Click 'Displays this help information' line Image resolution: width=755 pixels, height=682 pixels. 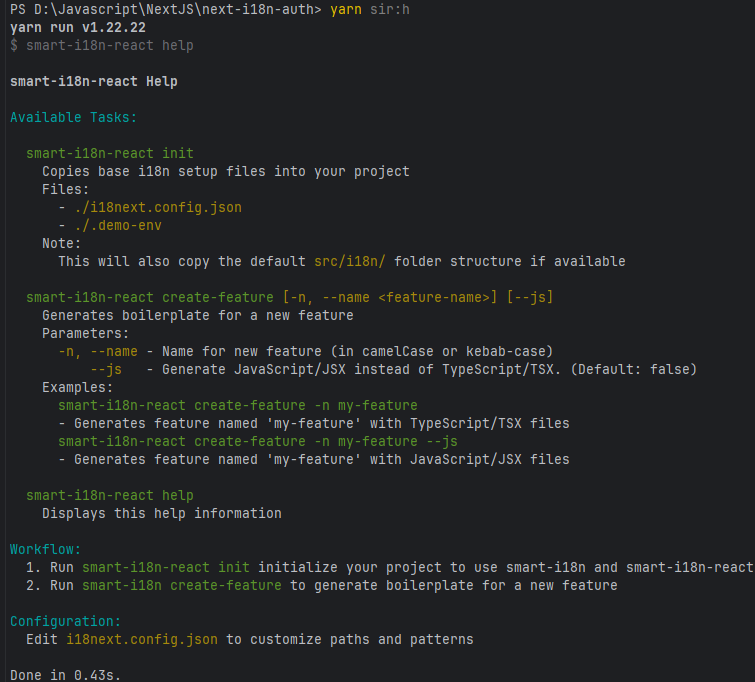(162, 513)
